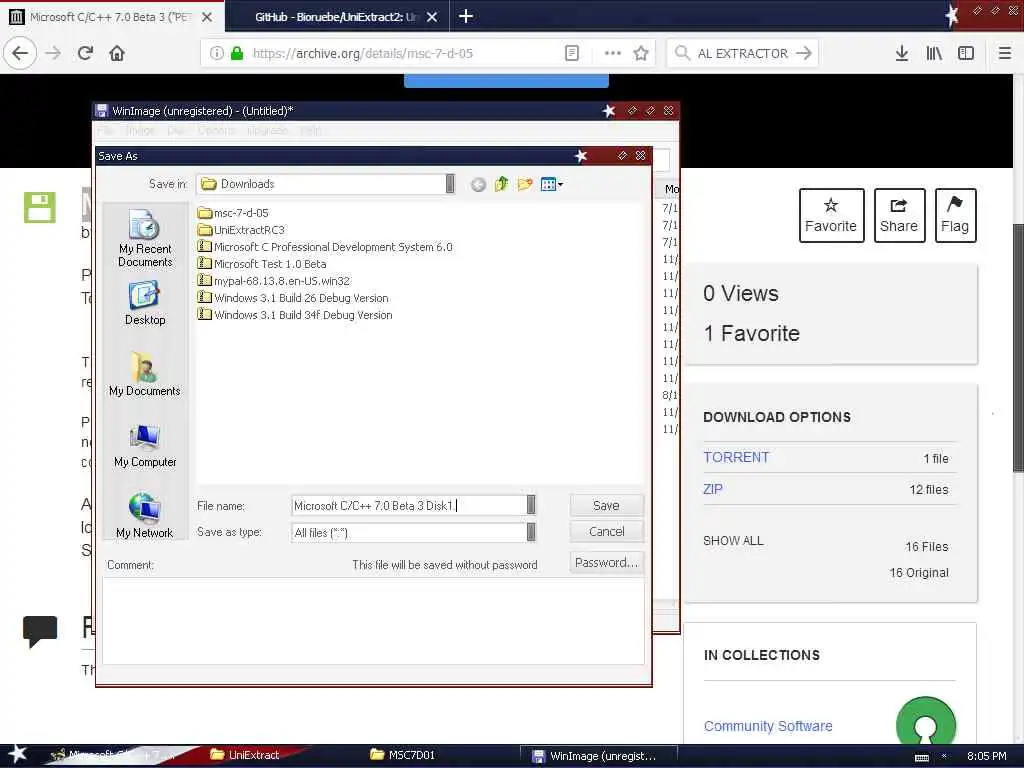Screen dimensions: 1024x768
Task: Open a new browser tab
Action: click(x=466, y=16)
